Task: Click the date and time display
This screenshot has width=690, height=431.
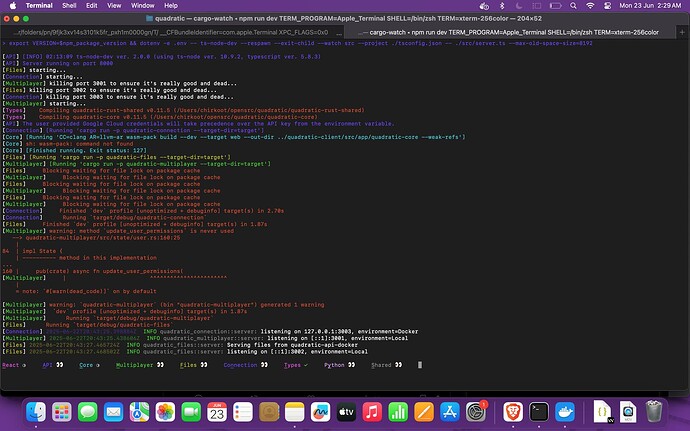Action: click(650, 6)
